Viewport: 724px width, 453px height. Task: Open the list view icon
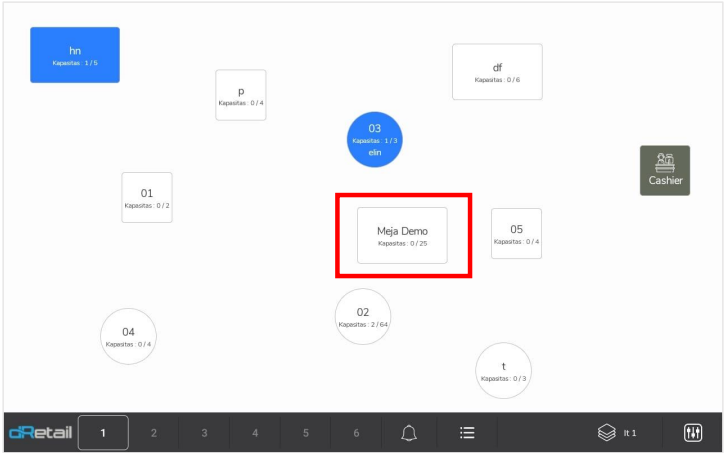click(x=467, y=433)
